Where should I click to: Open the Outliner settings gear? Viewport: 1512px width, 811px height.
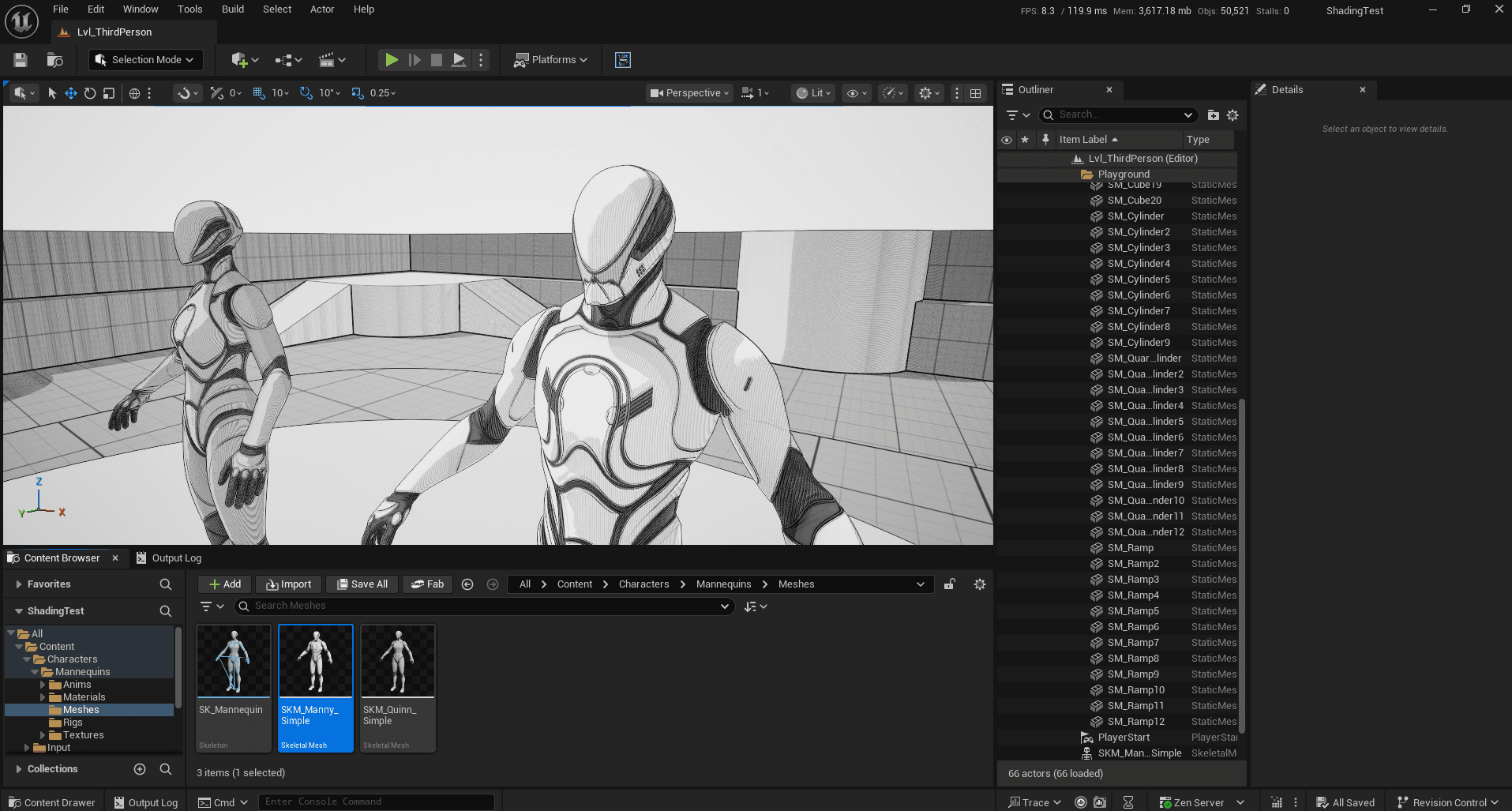point(1232,115)
